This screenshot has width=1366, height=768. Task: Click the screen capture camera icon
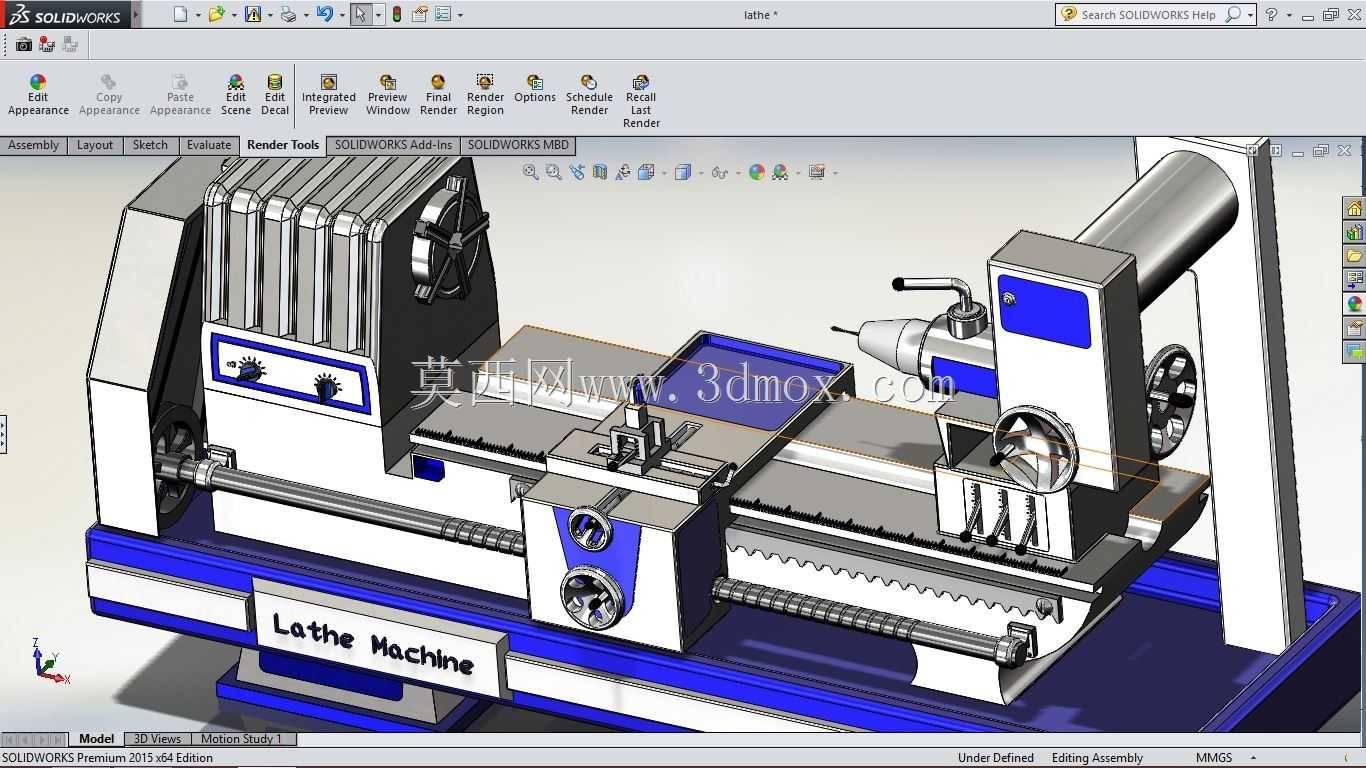tap(23, 44)
